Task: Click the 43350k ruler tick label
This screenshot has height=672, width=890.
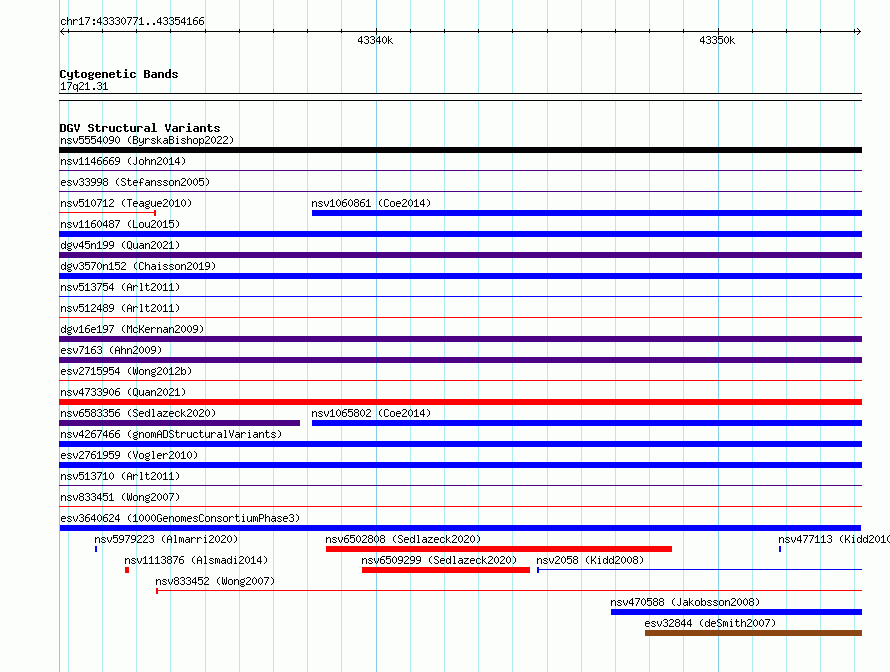Action: (x=717, y=40)
